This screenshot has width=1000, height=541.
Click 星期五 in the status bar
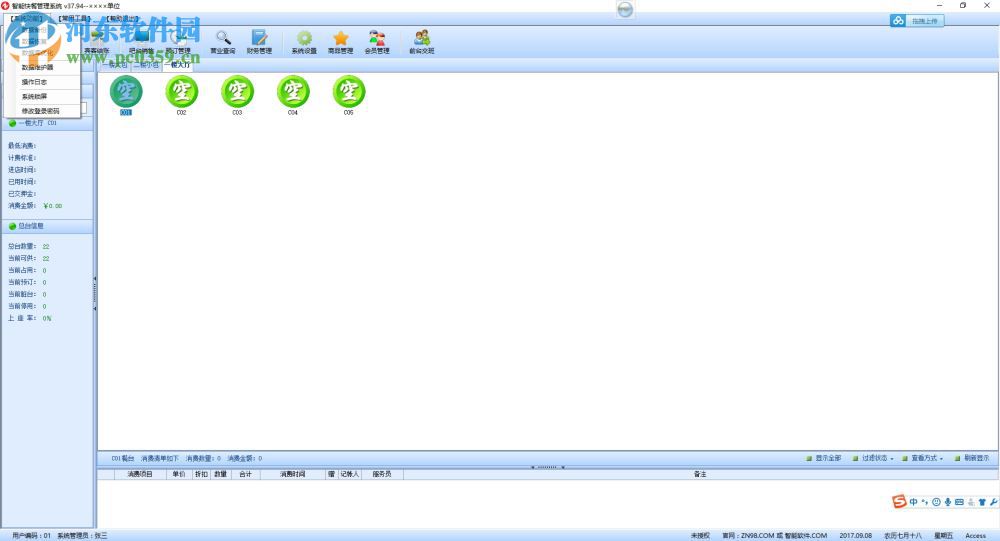(943, 536)
